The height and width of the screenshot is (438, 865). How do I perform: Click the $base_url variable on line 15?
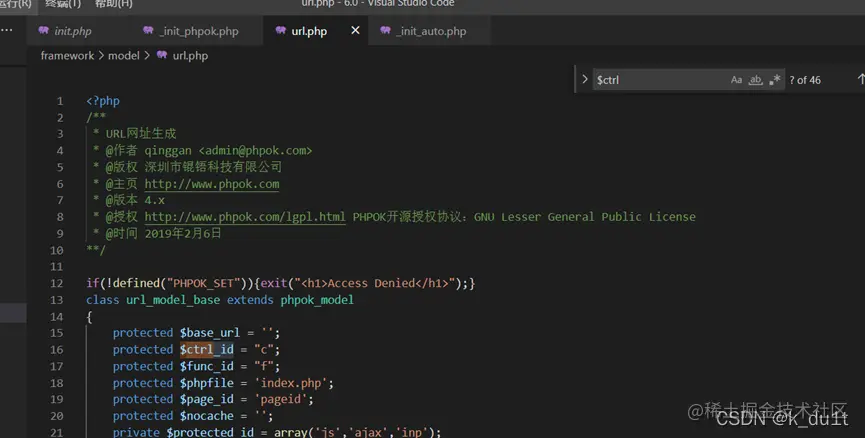click(x=210, y=333)
